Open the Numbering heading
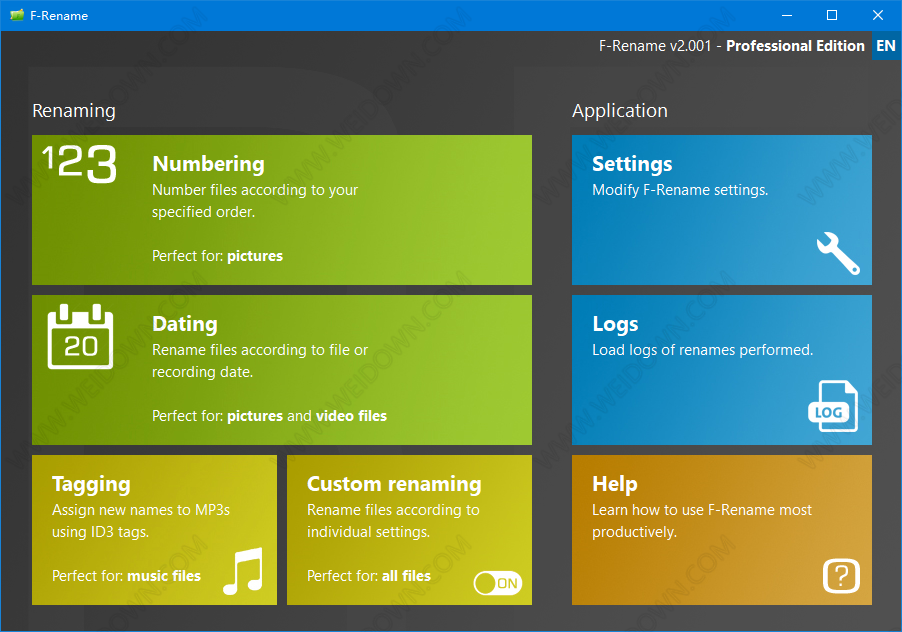Image resolution: width=902 pixels, height=632 pixels. tap(208, 164)
